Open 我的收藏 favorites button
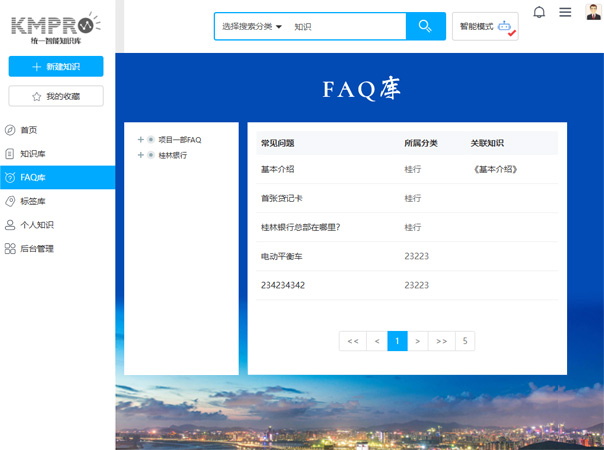604x450 pixels. point(57,96)
